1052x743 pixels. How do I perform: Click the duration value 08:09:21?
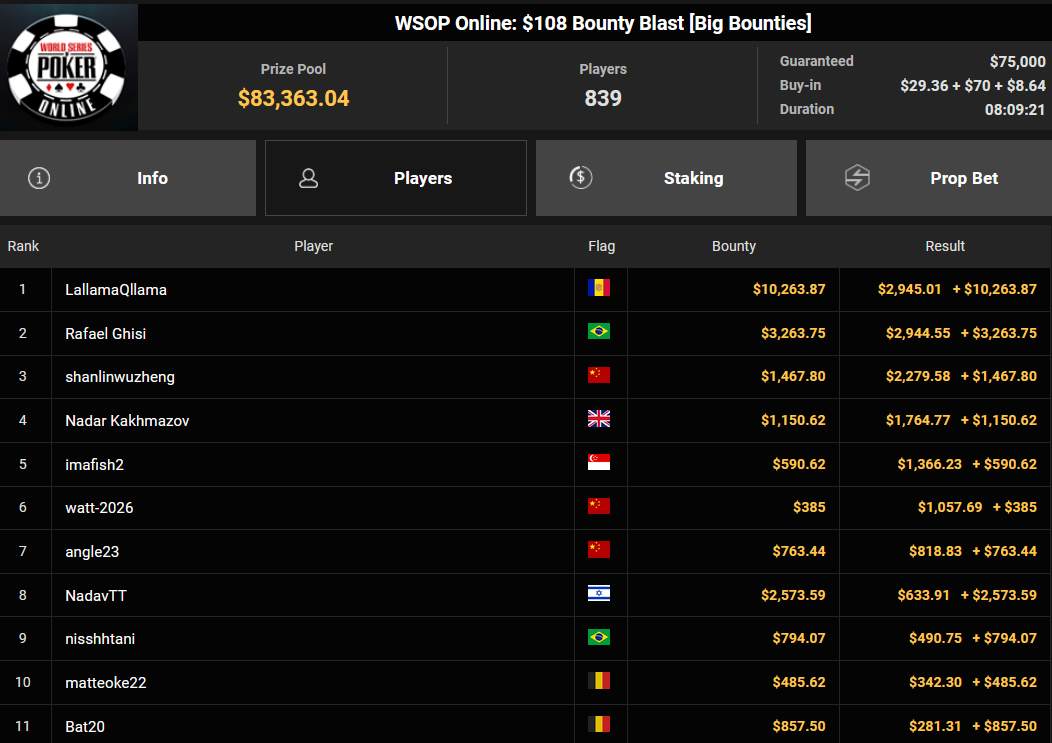coord(1014,109)
